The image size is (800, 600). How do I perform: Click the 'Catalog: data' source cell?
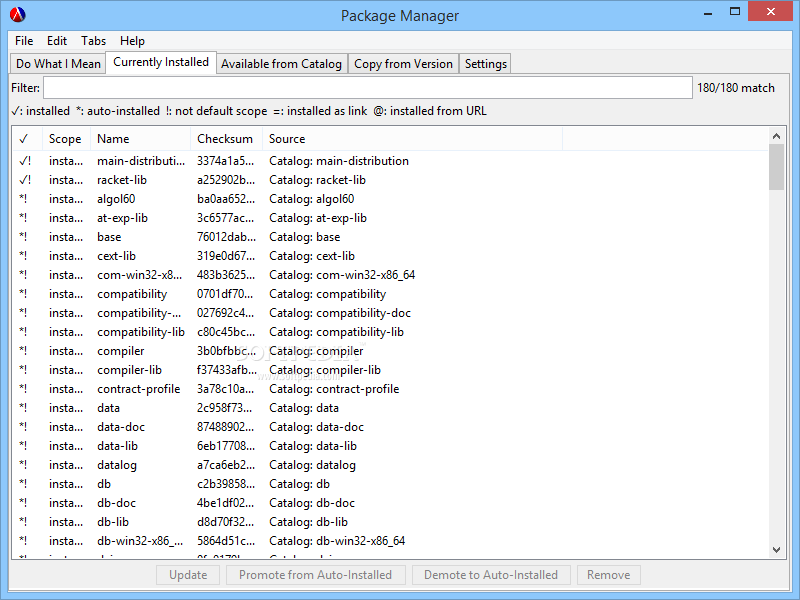[304, 408]
